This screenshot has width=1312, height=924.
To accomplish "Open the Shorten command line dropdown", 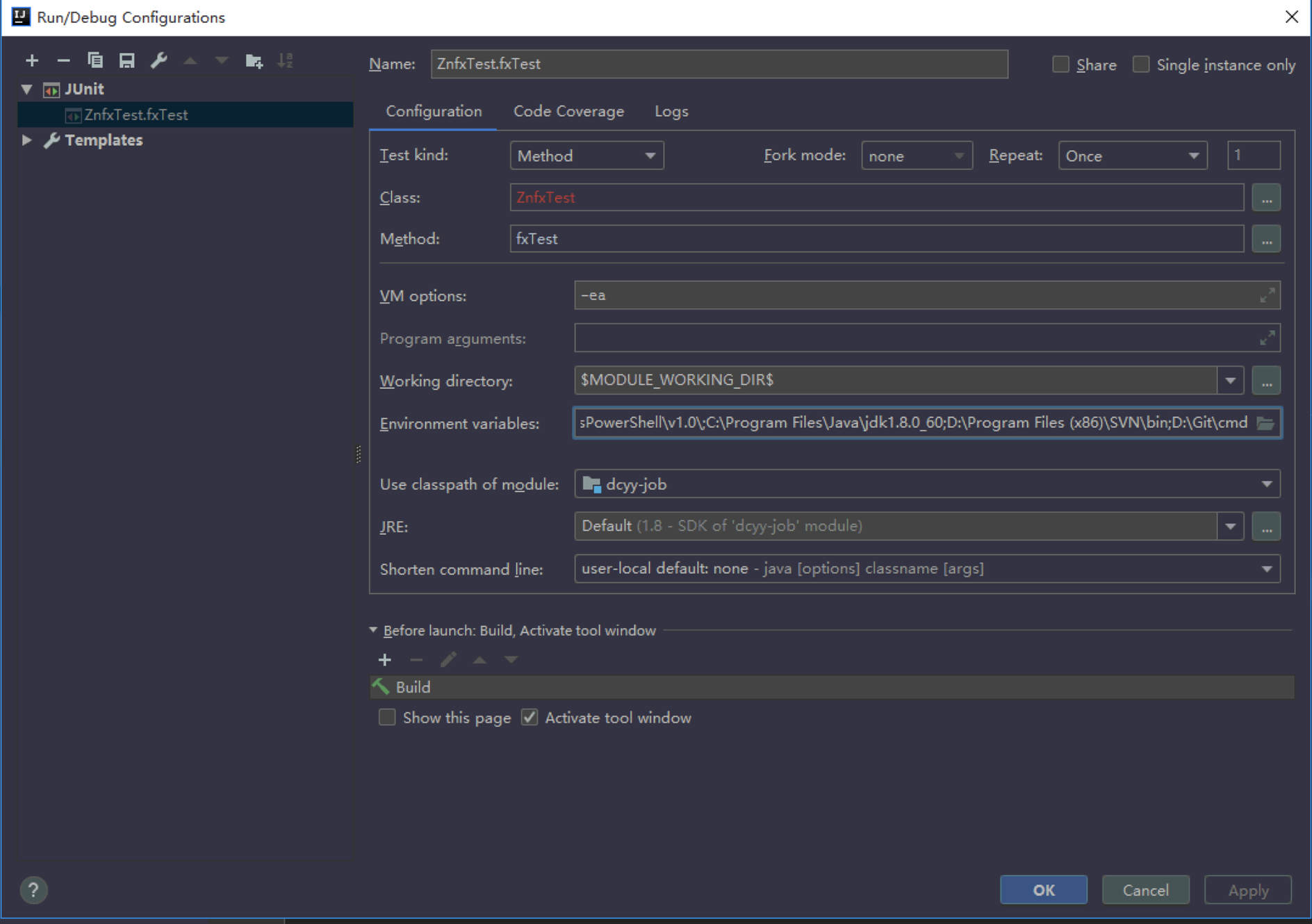I will coord(927,569).
